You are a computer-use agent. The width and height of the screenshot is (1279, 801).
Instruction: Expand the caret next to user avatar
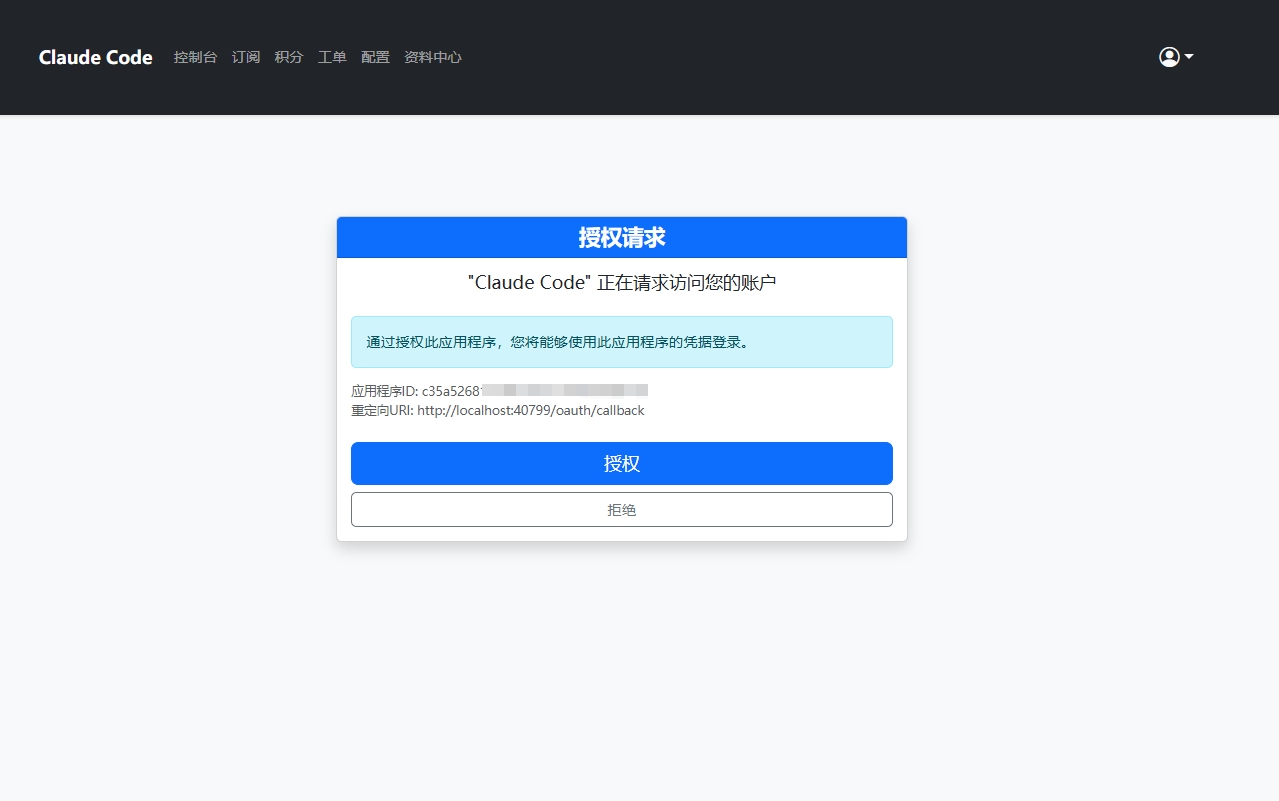click(x=1189, y=57)
